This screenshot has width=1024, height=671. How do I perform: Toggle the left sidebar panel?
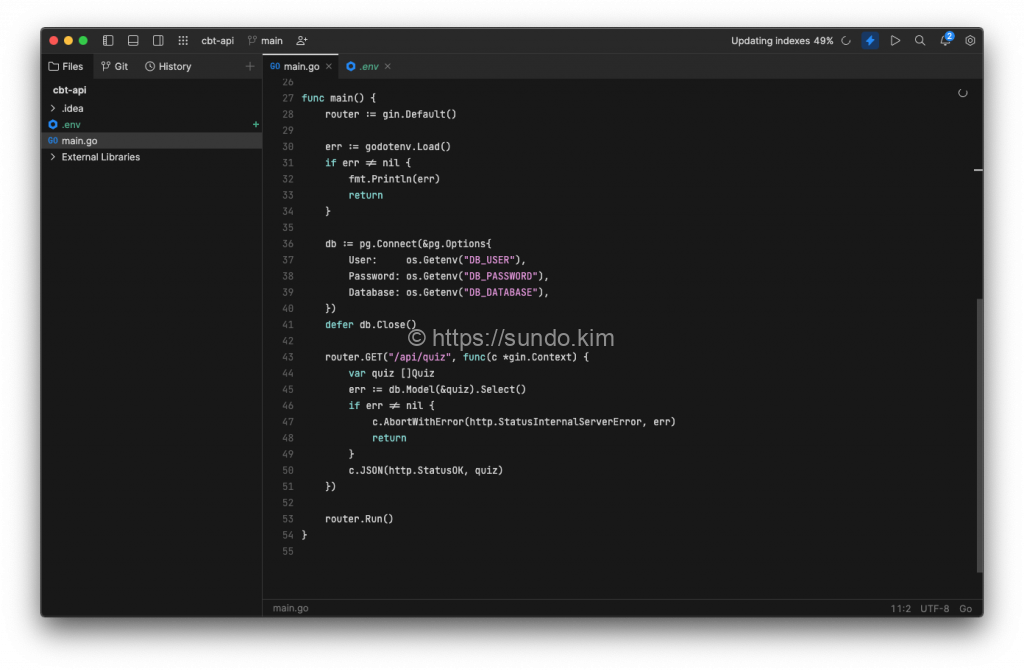click(108, 41)
